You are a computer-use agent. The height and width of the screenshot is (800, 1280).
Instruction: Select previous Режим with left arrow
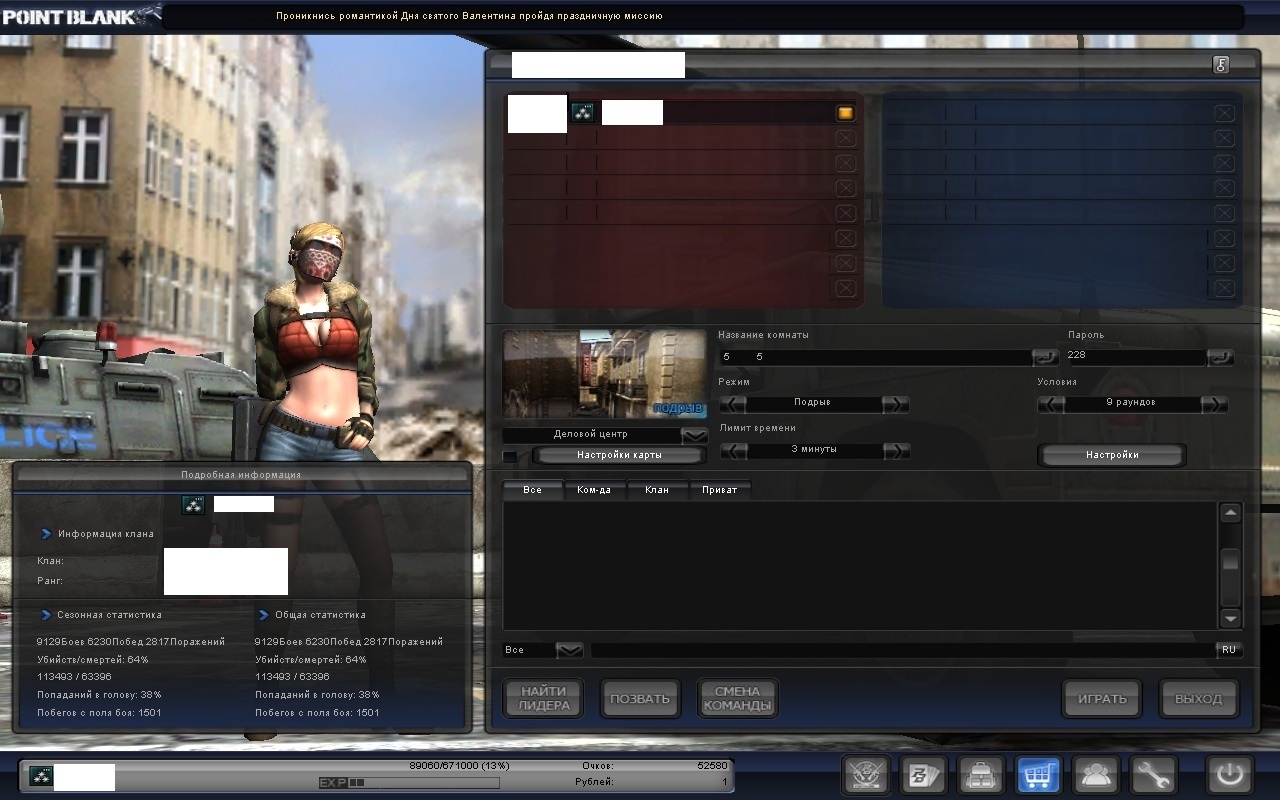tap(733, 404)
